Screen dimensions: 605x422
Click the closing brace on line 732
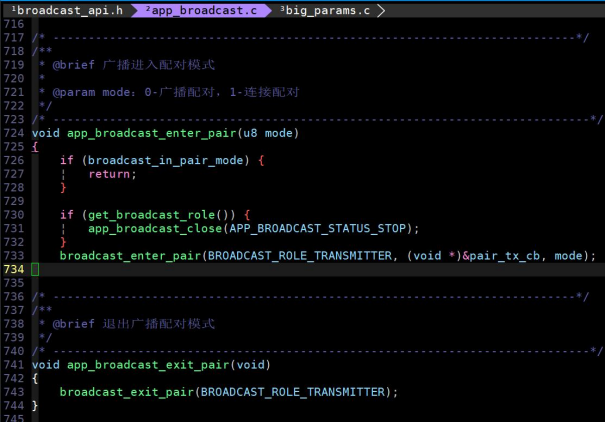pos(63,242)
